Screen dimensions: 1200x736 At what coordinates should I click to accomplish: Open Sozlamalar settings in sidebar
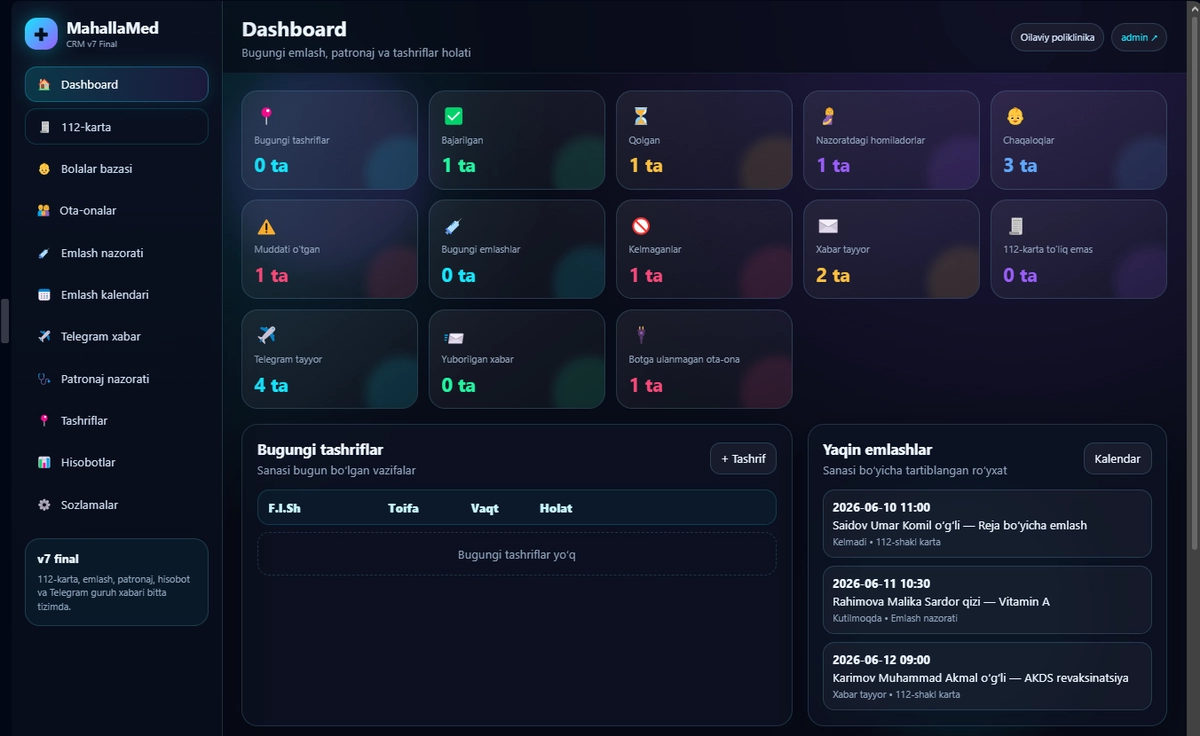coord(116,505)
